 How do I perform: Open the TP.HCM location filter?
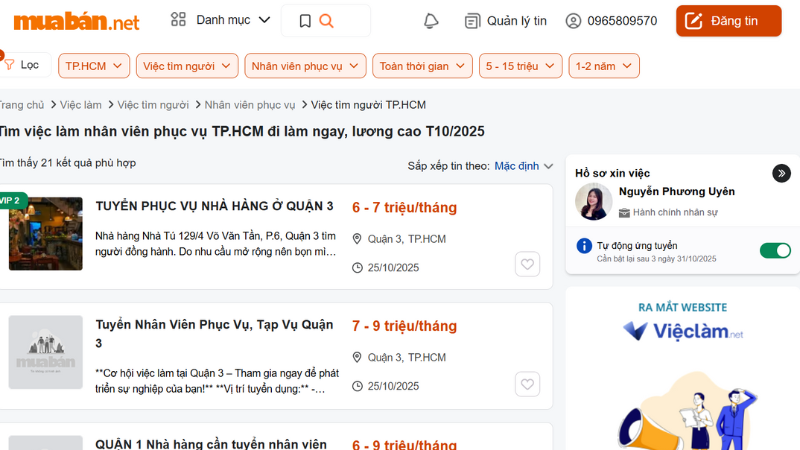[94, 66]
